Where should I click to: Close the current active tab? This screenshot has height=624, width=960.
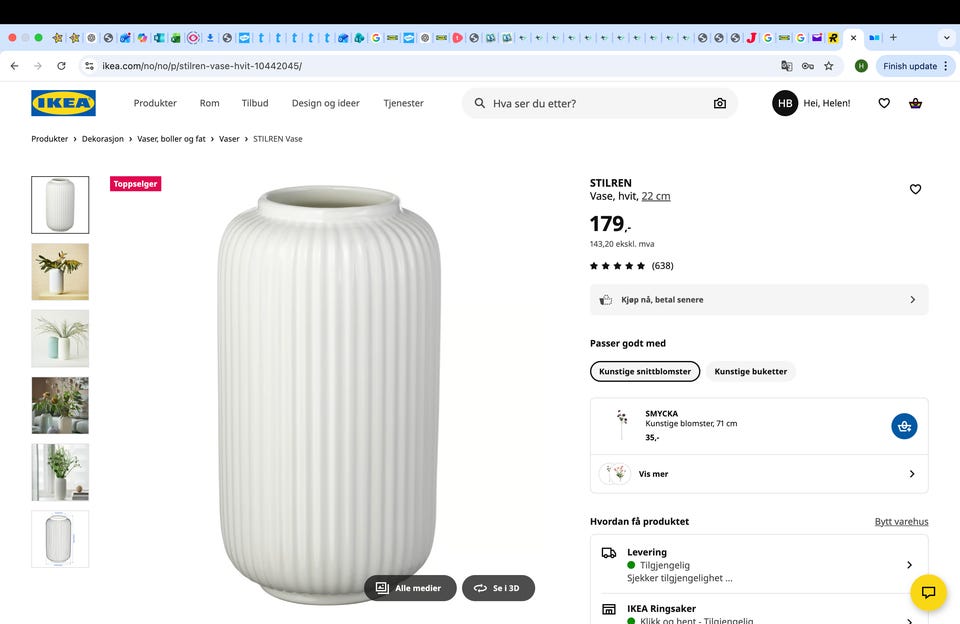coord(853,38)
